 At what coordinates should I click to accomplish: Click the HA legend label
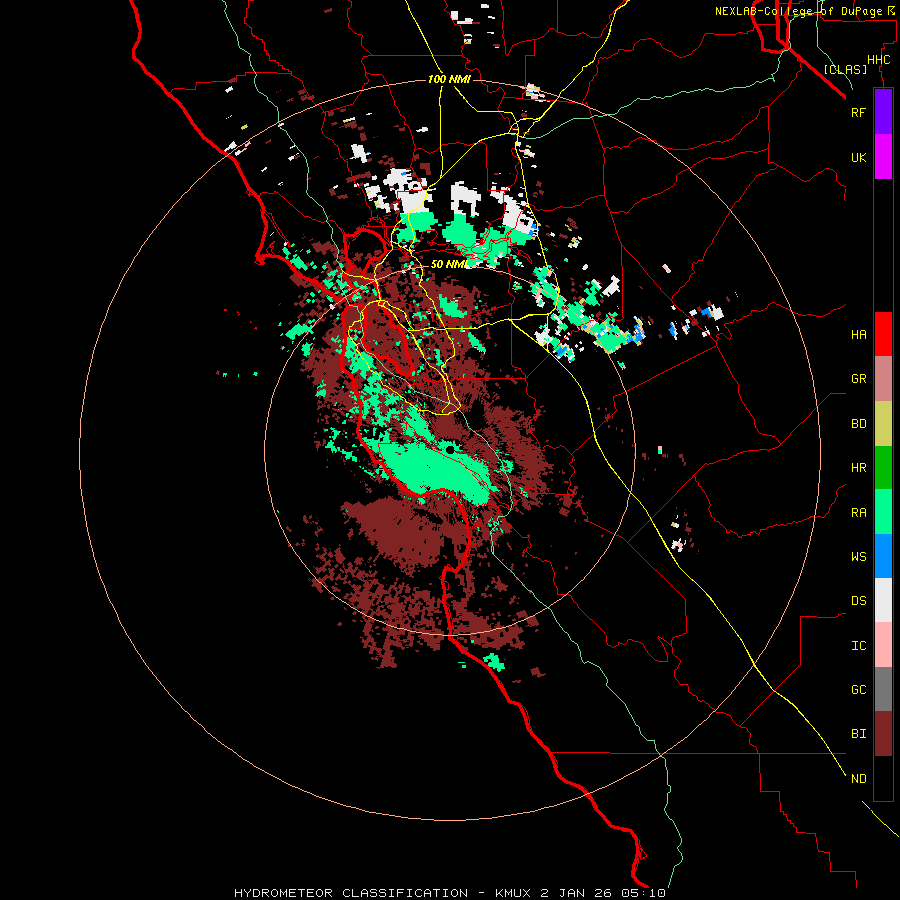(x=858, y=334)
